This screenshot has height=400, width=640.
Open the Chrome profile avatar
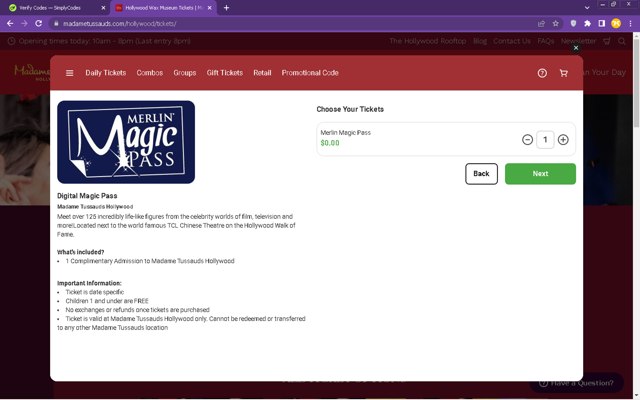[616, 24]
